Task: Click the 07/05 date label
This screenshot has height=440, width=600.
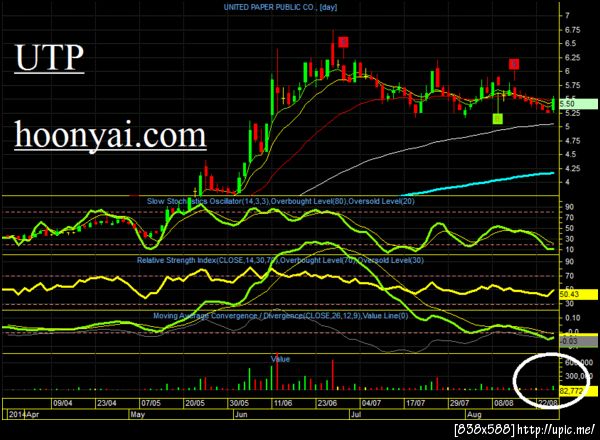Action: [x=151, y=403]
